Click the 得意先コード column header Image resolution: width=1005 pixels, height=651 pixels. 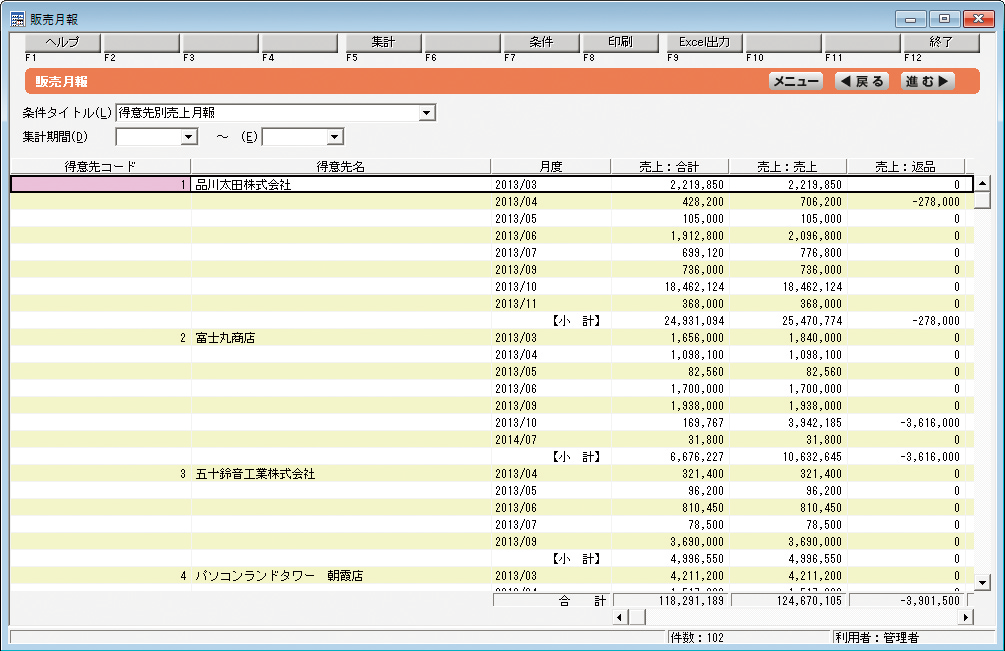pyautogui.click(x=100, y=167)
